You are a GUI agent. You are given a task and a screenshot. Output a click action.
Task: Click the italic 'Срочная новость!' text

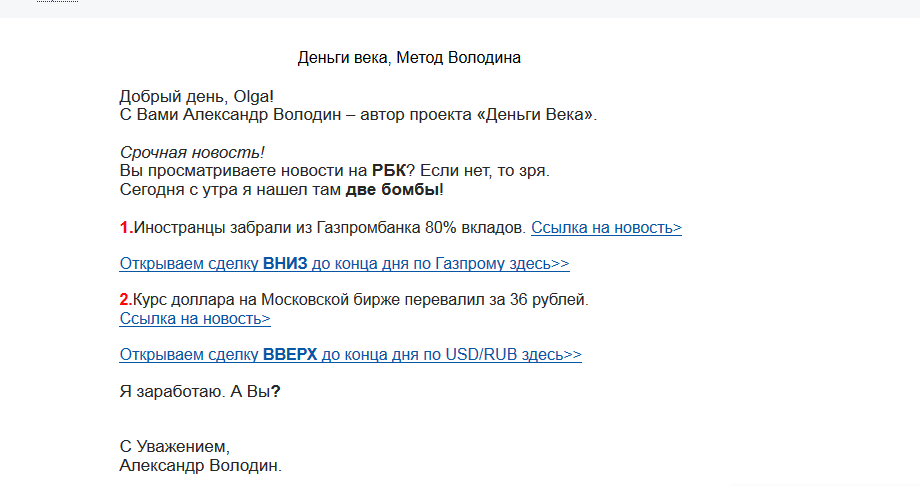point(192,153)
